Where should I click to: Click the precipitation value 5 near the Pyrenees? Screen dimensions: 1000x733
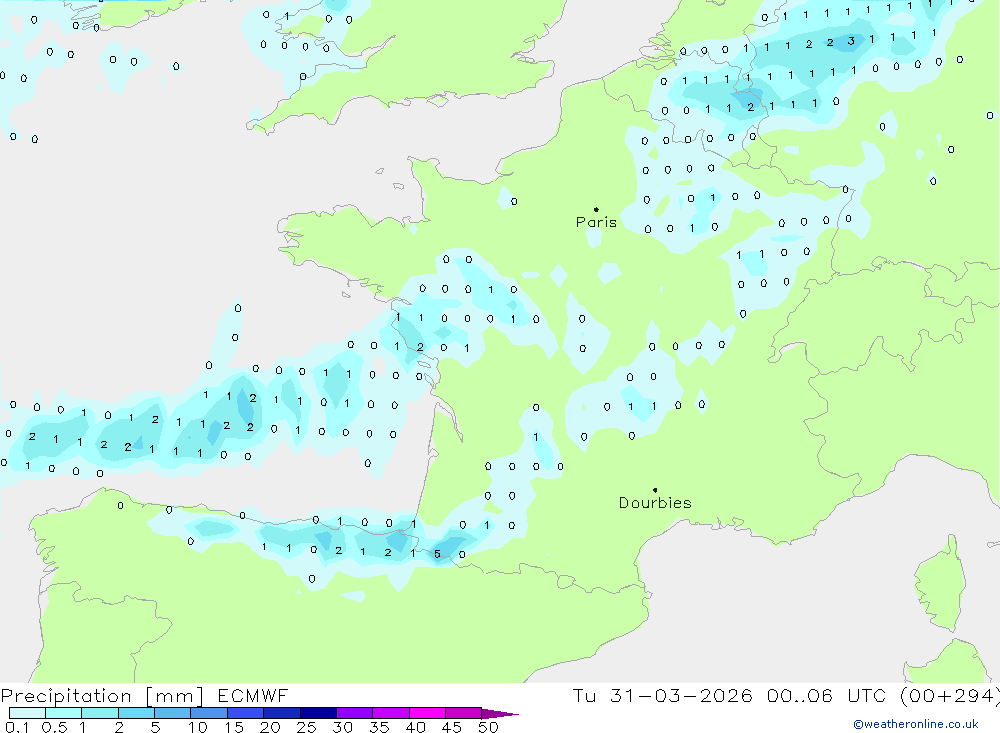(x=438, y=554)
